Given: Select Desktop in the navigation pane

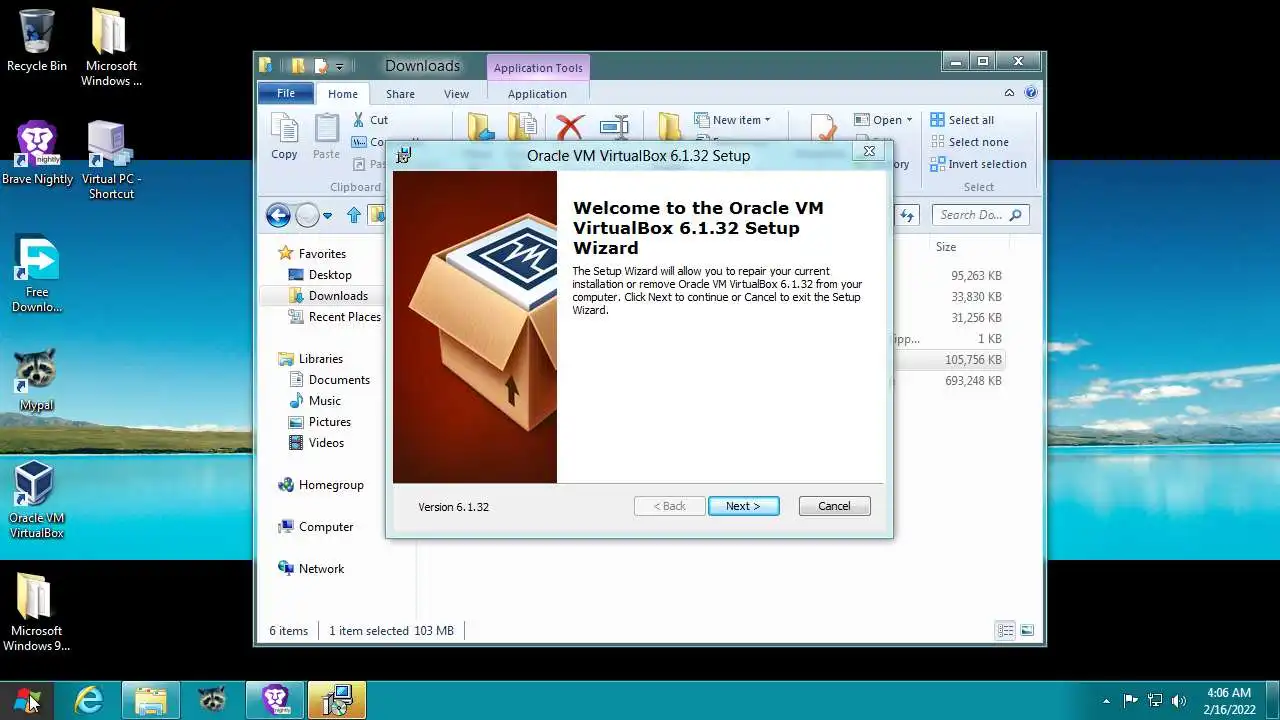Looking at the screenshot, I should 320,275.
